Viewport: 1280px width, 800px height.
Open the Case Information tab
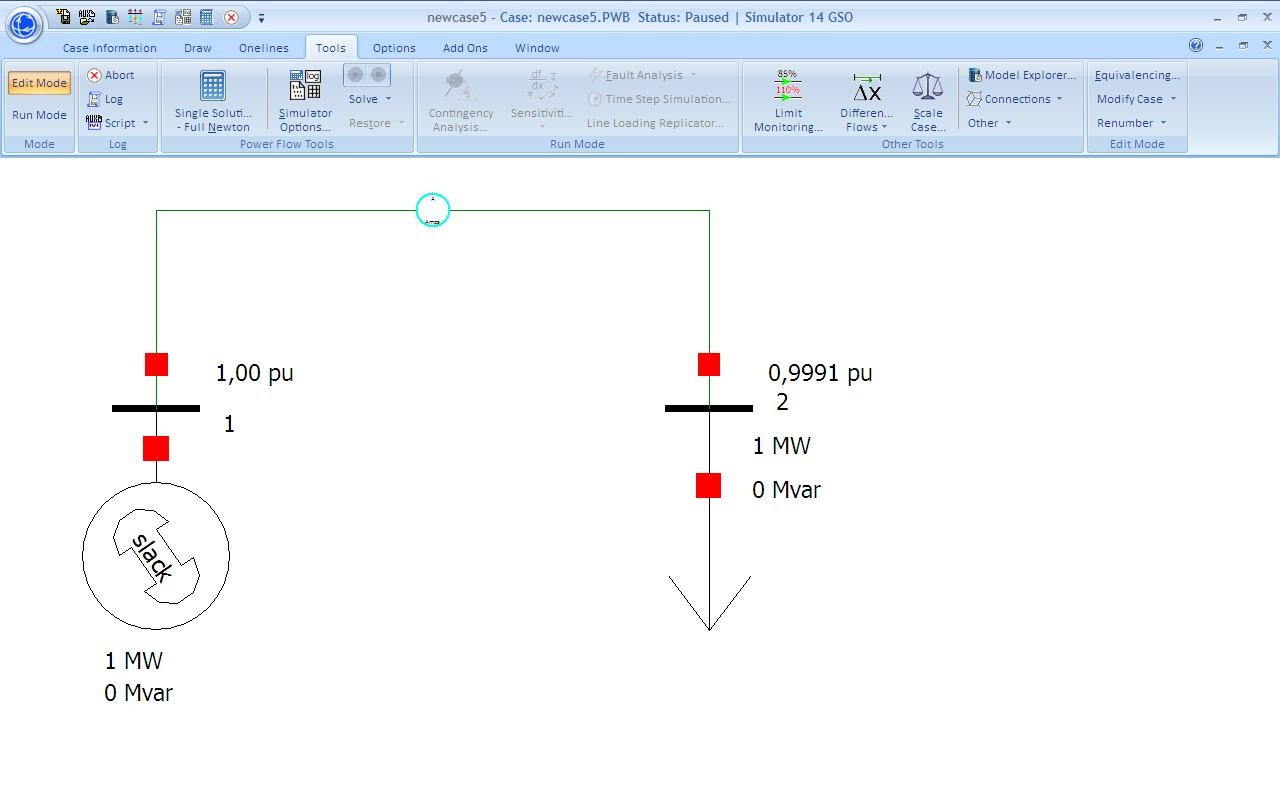click(110, 48)
